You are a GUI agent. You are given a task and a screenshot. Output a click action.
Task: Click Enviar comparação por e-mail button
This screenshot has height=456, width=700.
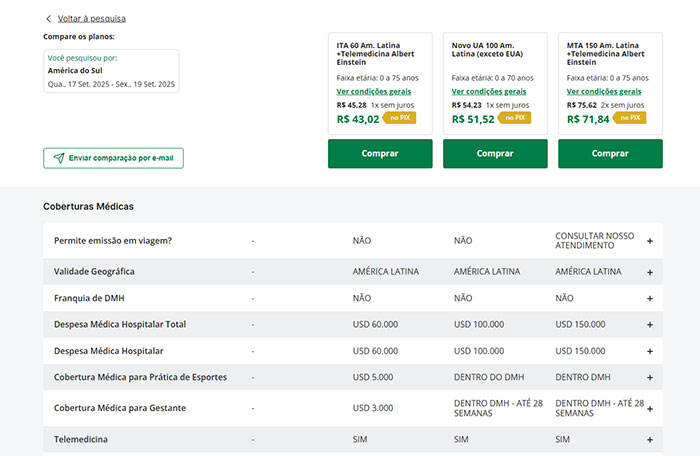(113, 158)
